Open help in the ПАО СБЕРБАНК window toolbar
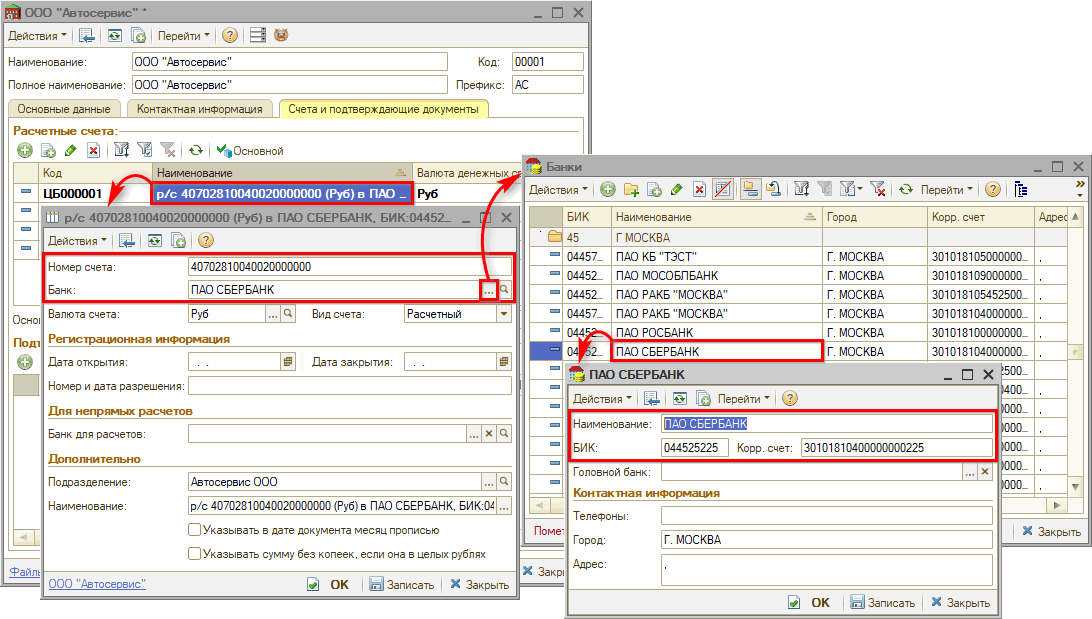This screenshot has height=619, width=1092. click(x=789, y=398)
